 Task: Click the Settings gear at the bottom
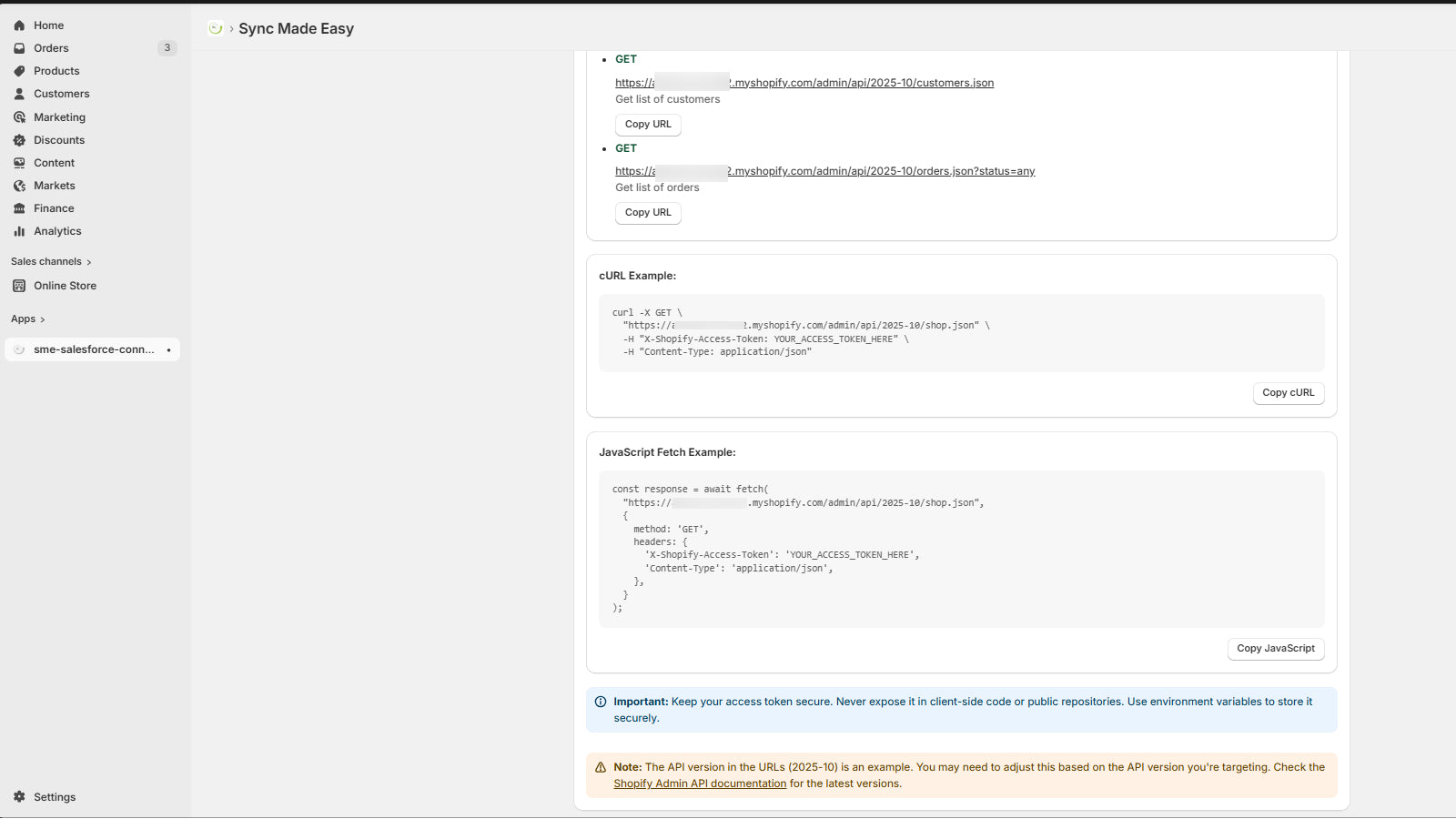pyautogui.click(x=20, y=796)
